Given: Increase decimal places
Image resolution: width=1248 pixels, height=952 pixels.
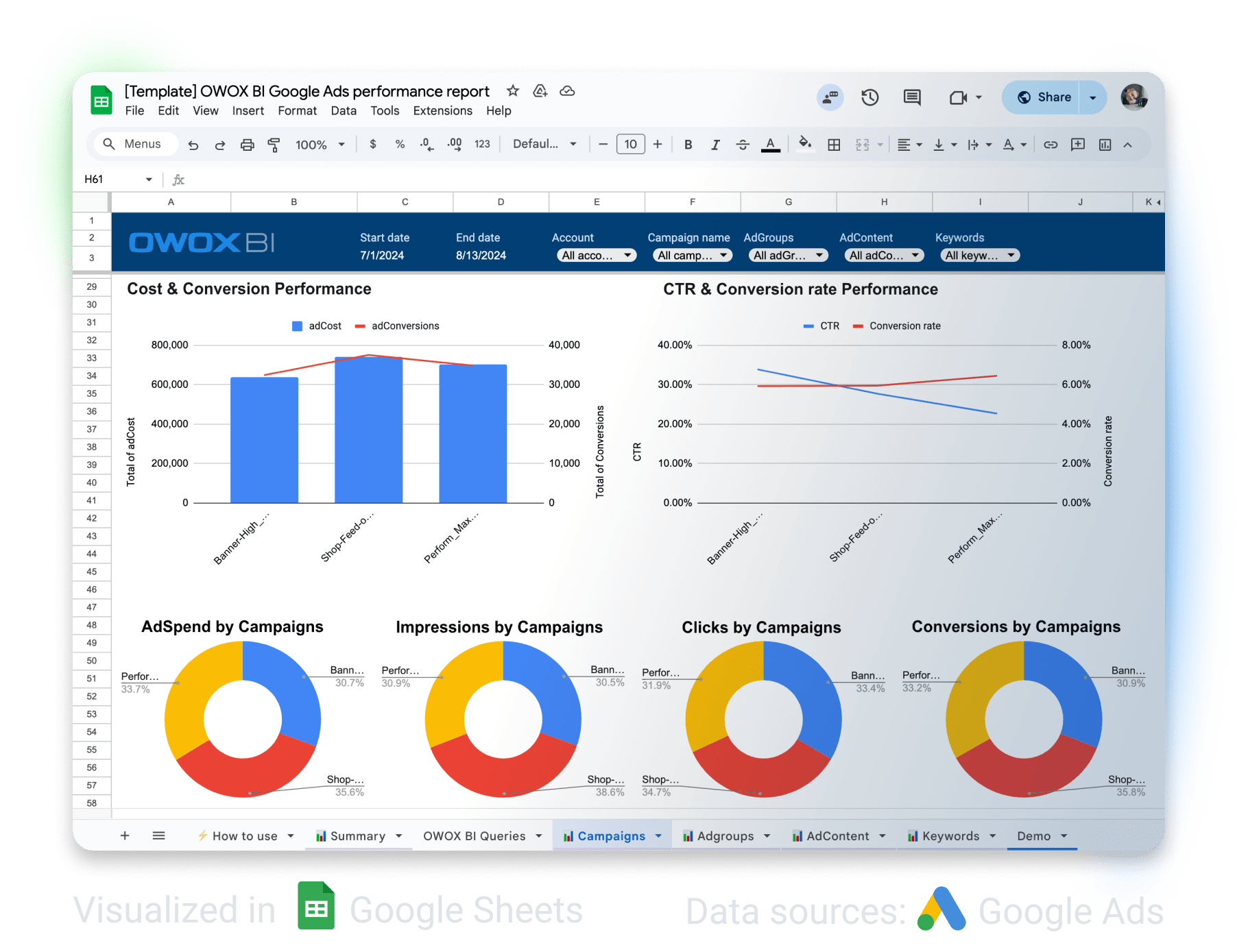Looking at the screenshot, I should pyautogui.click(x=454, y=144).
